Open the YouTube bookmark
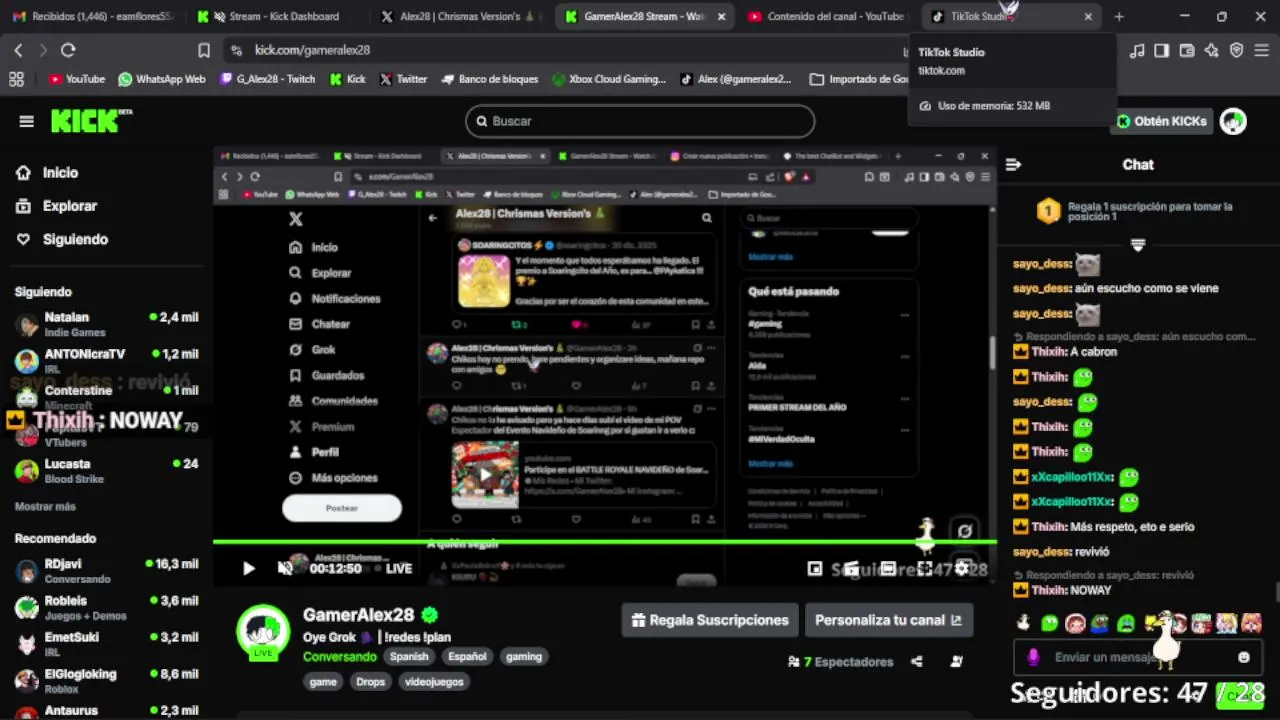1280x720 pixels. pos(76,79)
